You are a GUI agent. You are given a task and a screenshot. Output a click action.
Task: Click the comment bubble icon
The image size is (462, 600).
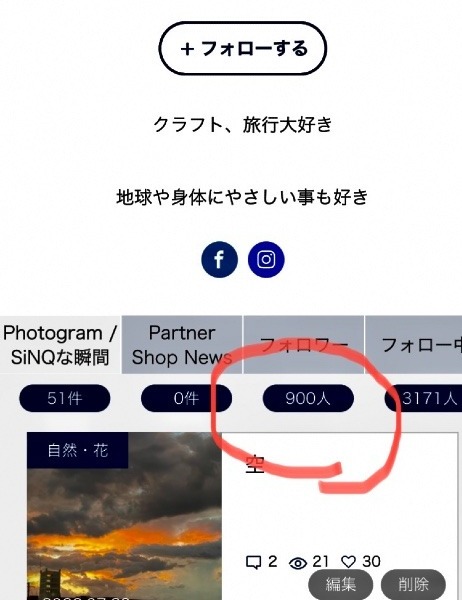click(x=253, y=562)
